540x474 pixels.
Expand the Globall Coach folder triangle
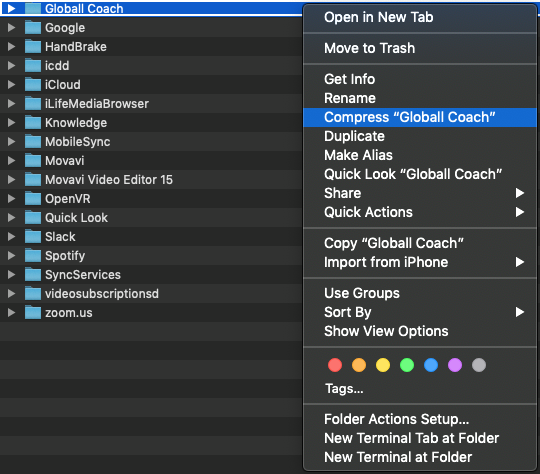pos(11,9)
